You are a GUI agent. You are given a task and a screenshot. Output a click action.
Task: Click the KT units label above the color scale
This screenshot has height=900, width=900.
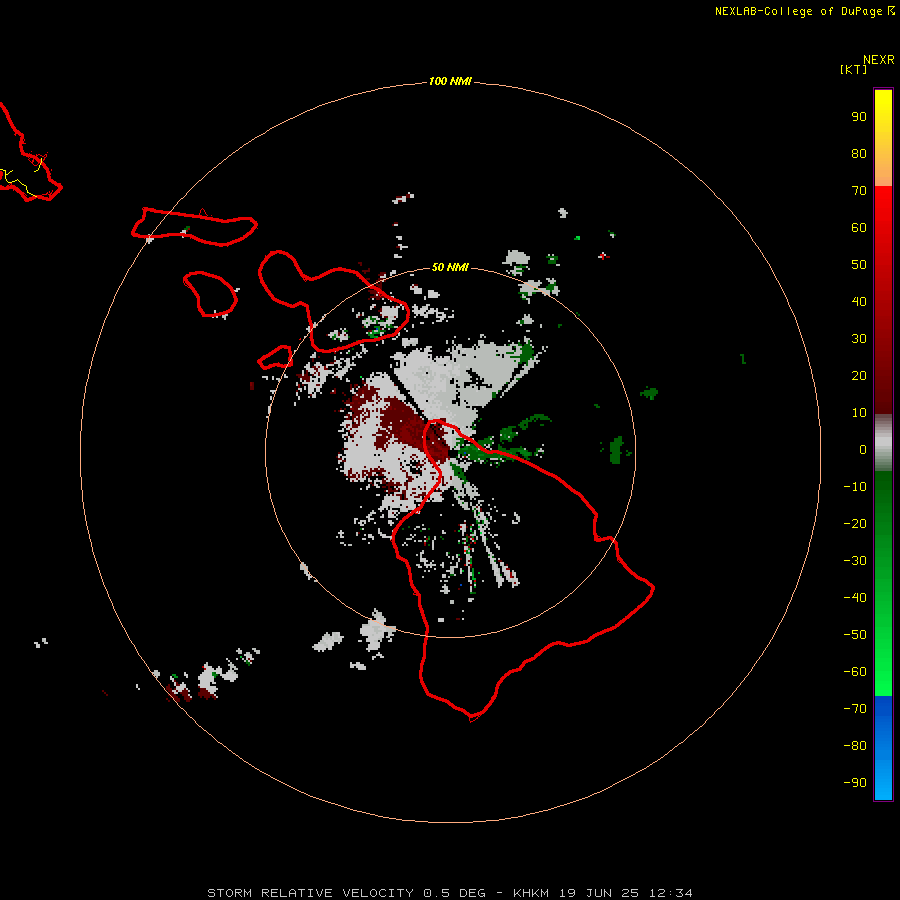point(854,69)
